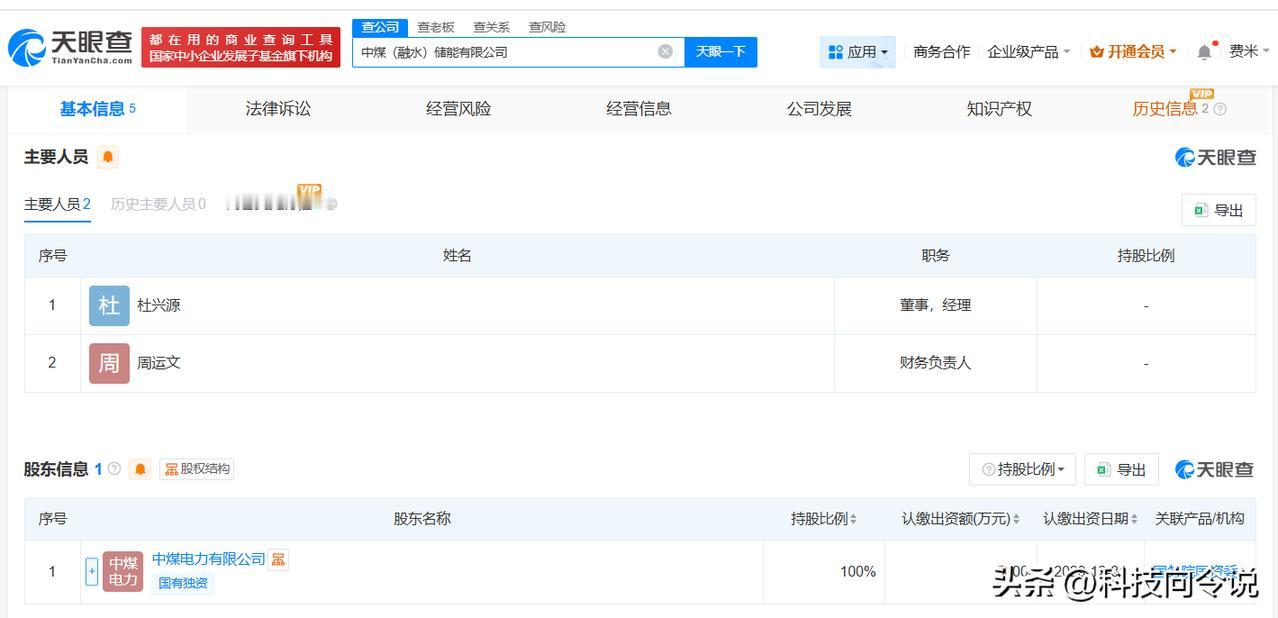Clear the search box with X icon
The height and width of the screenshot is (618, 1278).
(x=665, y=51)
